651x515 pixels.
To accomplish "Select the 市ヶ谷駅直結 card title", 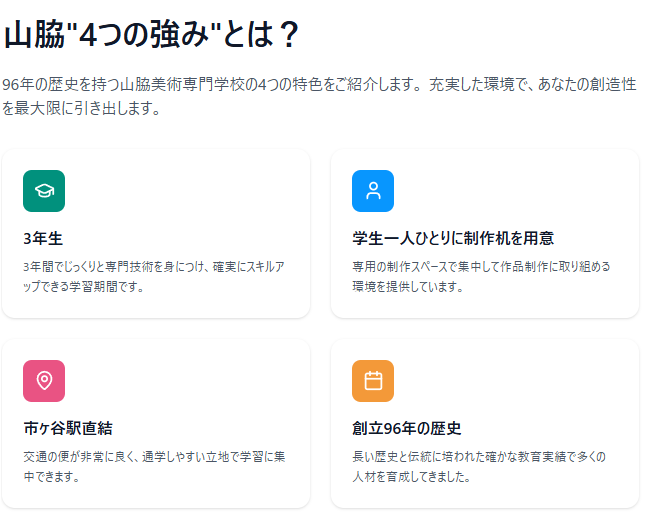I will click(68, 428).
